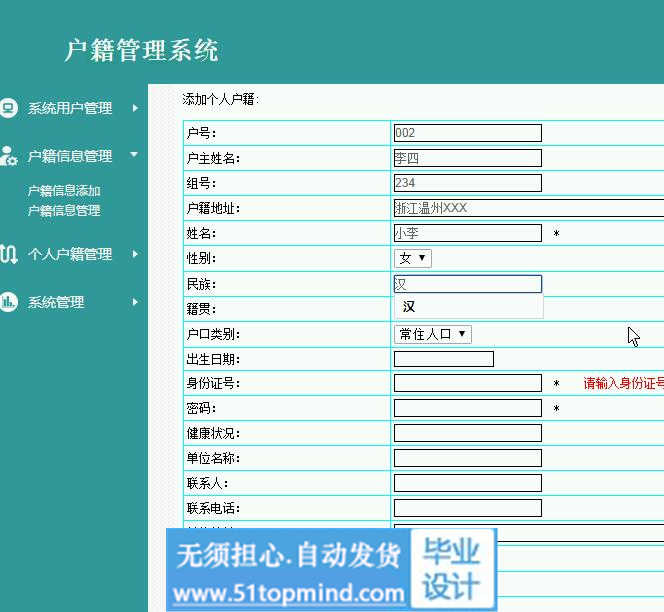Screen dimensions: 664x612
Task: Visit www.51topmind.com banner link
Action: tap(289, 593)
